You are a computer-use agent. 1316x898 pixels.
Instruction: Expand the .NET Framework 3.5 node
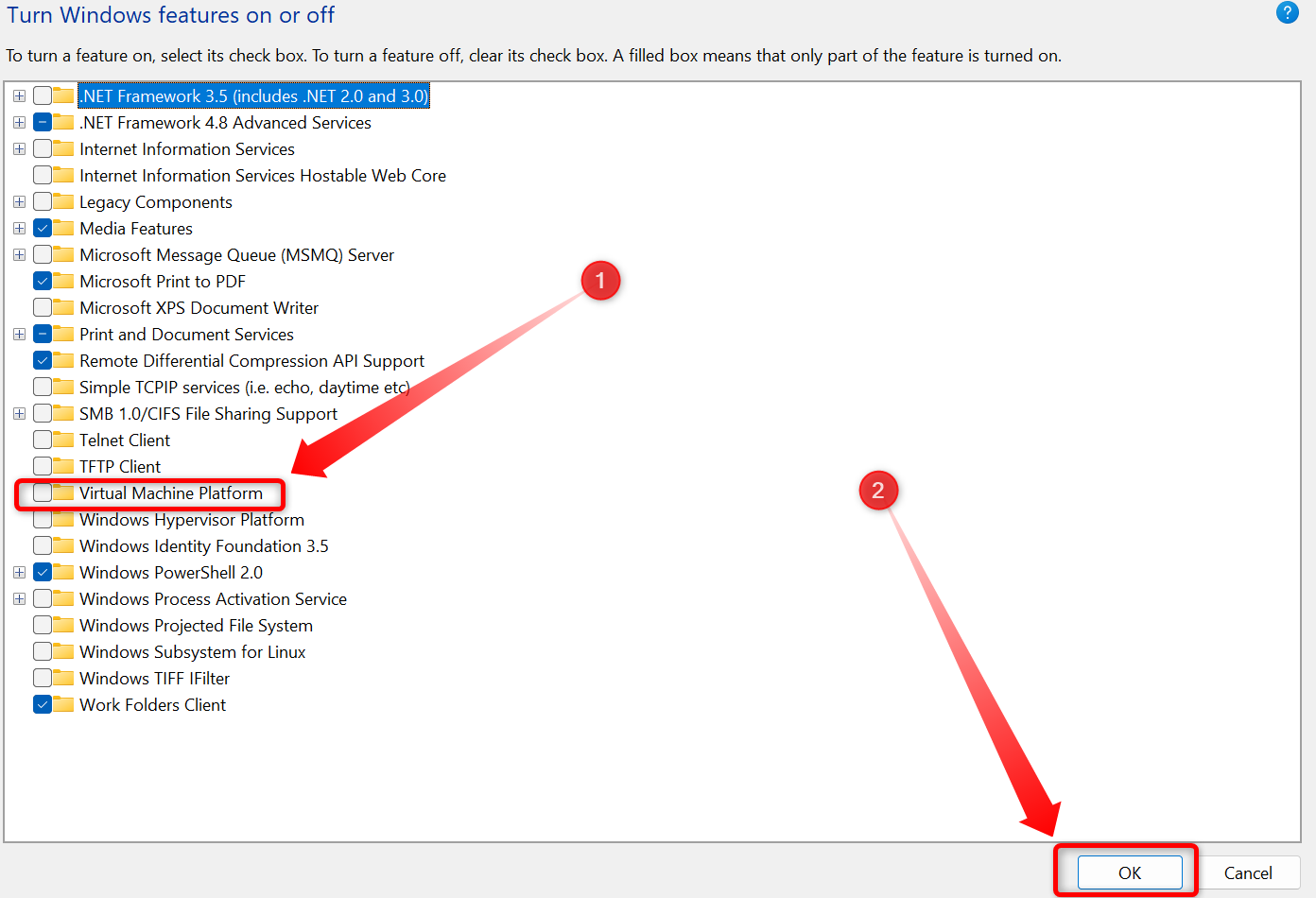click(x=19, y=95)
